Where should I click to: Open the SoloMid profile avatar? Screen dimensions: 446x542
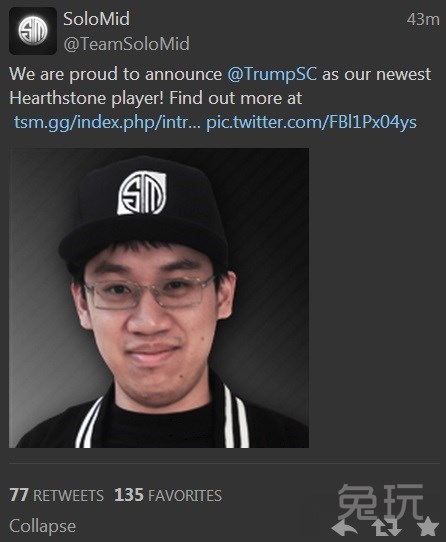33,31
